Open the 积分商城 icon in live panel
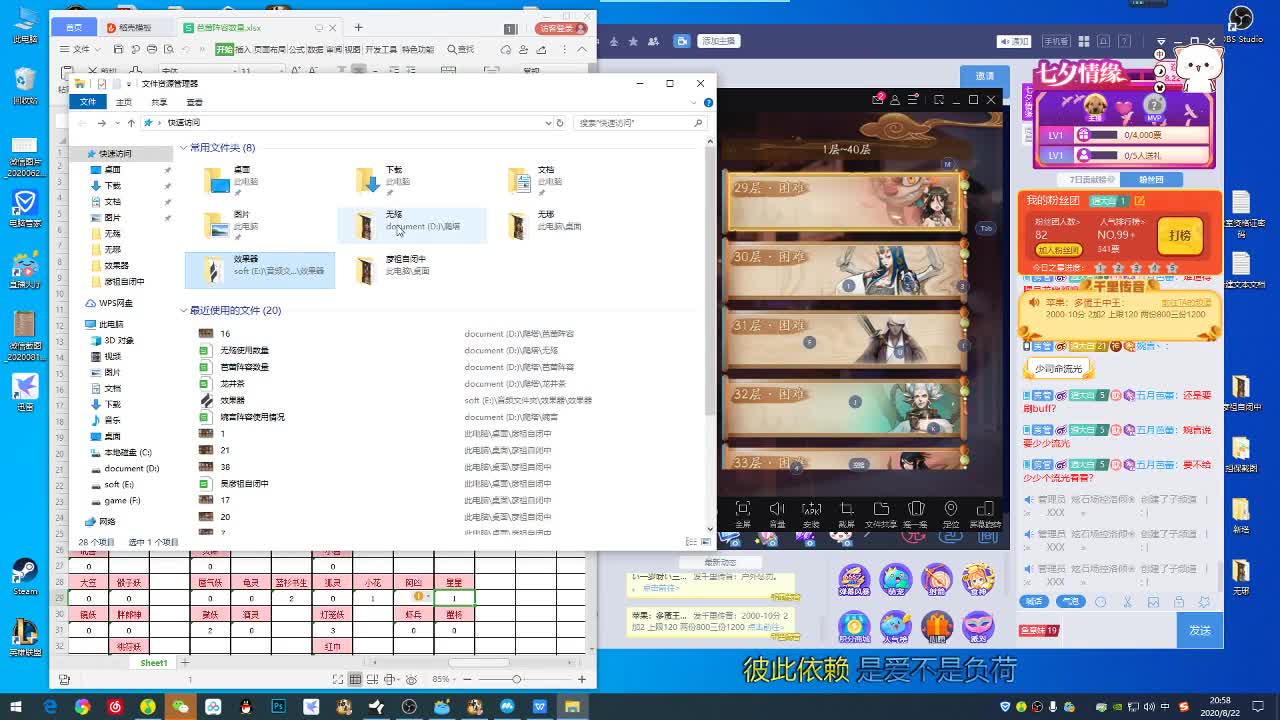This screenshot has width=1280, height=720. coord(853,627)
